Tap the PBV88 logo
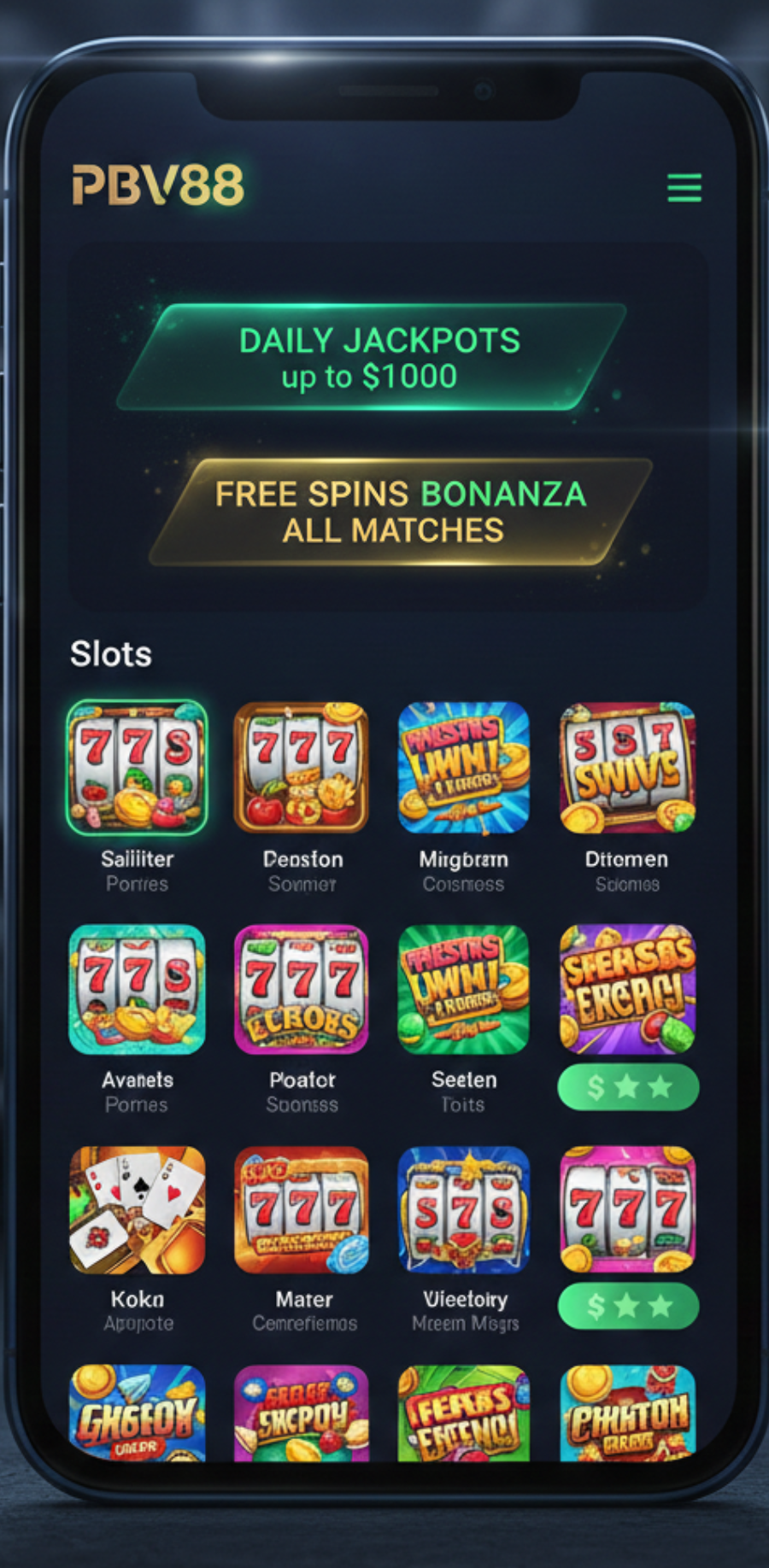Image resolution: width=769 pixels, height=1568 pixels. [158, 185]
